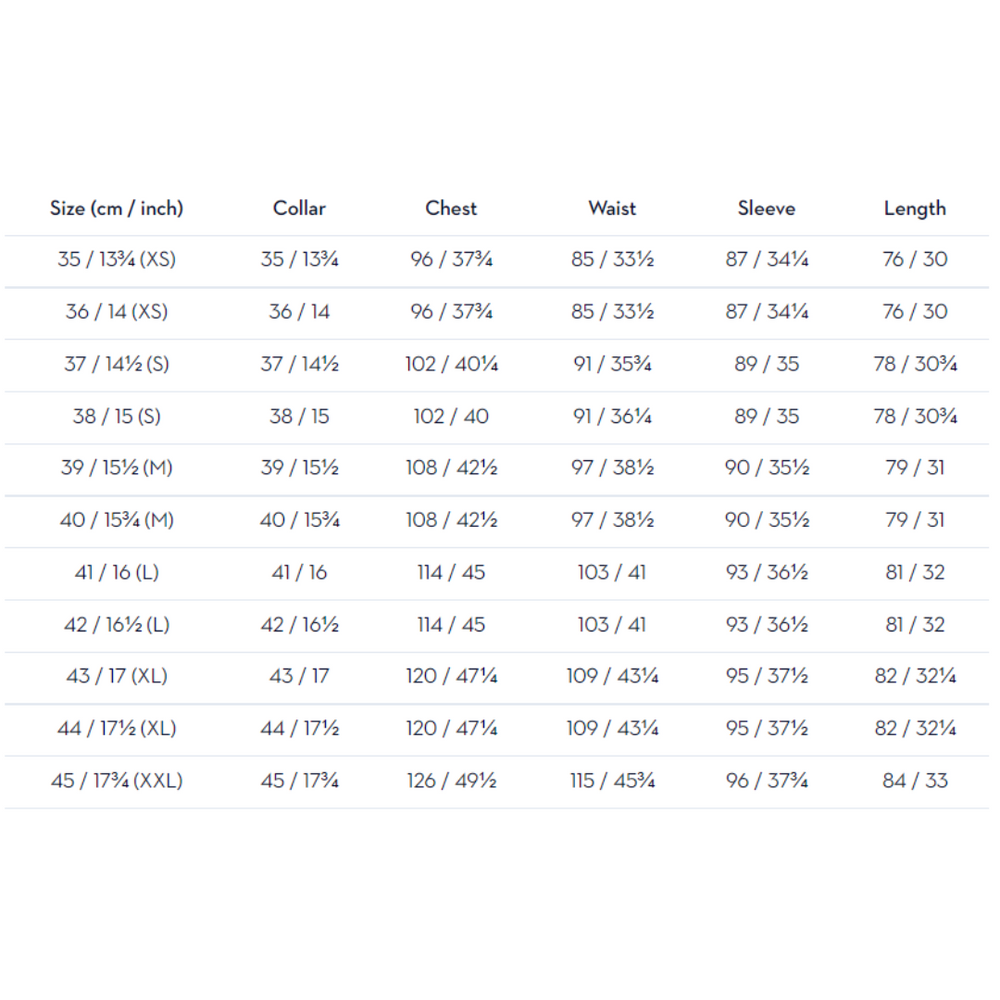Click the Waist column header
Screen dimensions: 1000x1000
[x=612, y=209]
